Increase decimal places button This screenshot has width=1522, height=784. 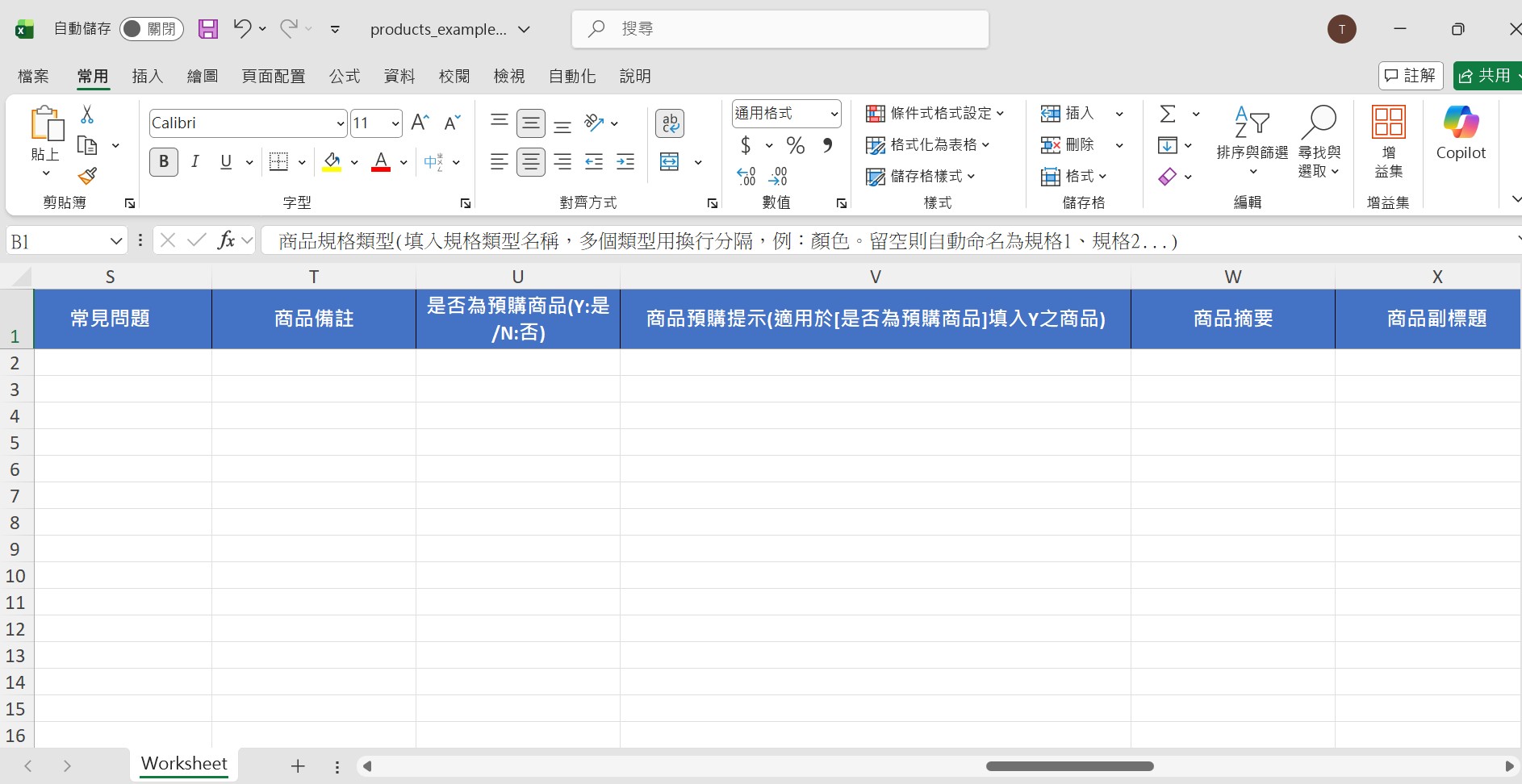pos(746,176)
